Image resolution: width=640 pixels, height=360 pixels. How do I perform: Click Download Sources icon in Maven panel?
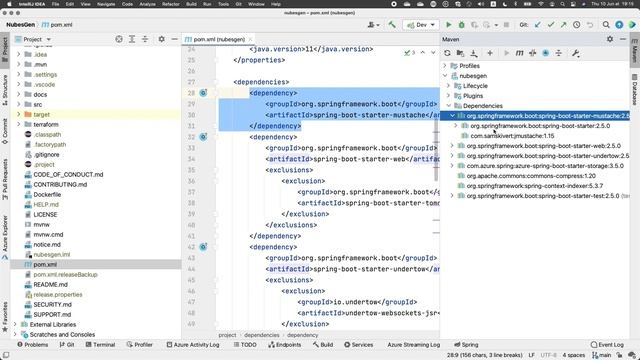point(473,53)
